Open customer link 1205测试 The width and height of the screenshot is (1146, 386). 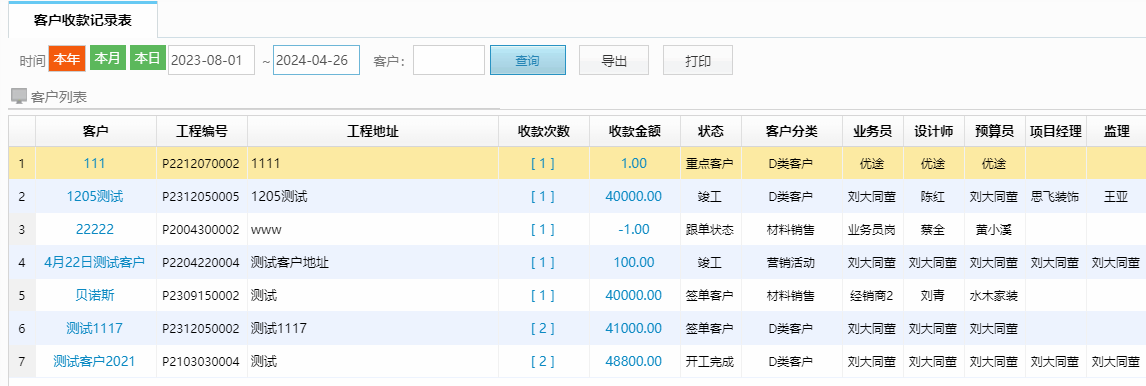click(x=94, y=197)
